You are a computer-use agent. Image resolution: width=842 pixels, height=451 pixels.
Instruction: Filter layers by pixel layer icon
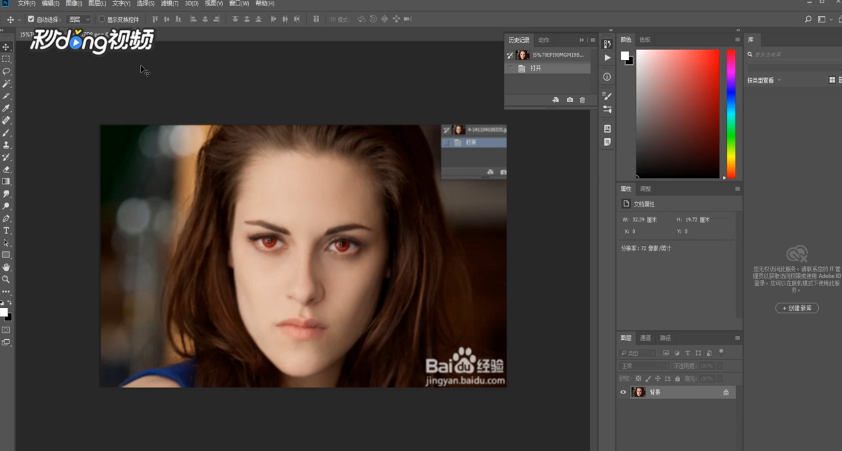[666, 353]
